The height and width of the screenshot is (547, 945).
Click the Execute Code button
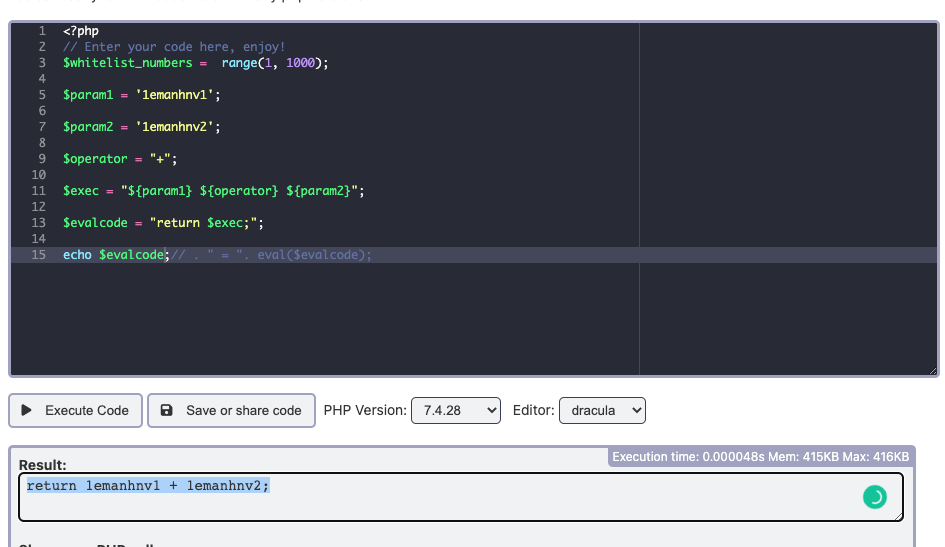click(x=75, y=410)
